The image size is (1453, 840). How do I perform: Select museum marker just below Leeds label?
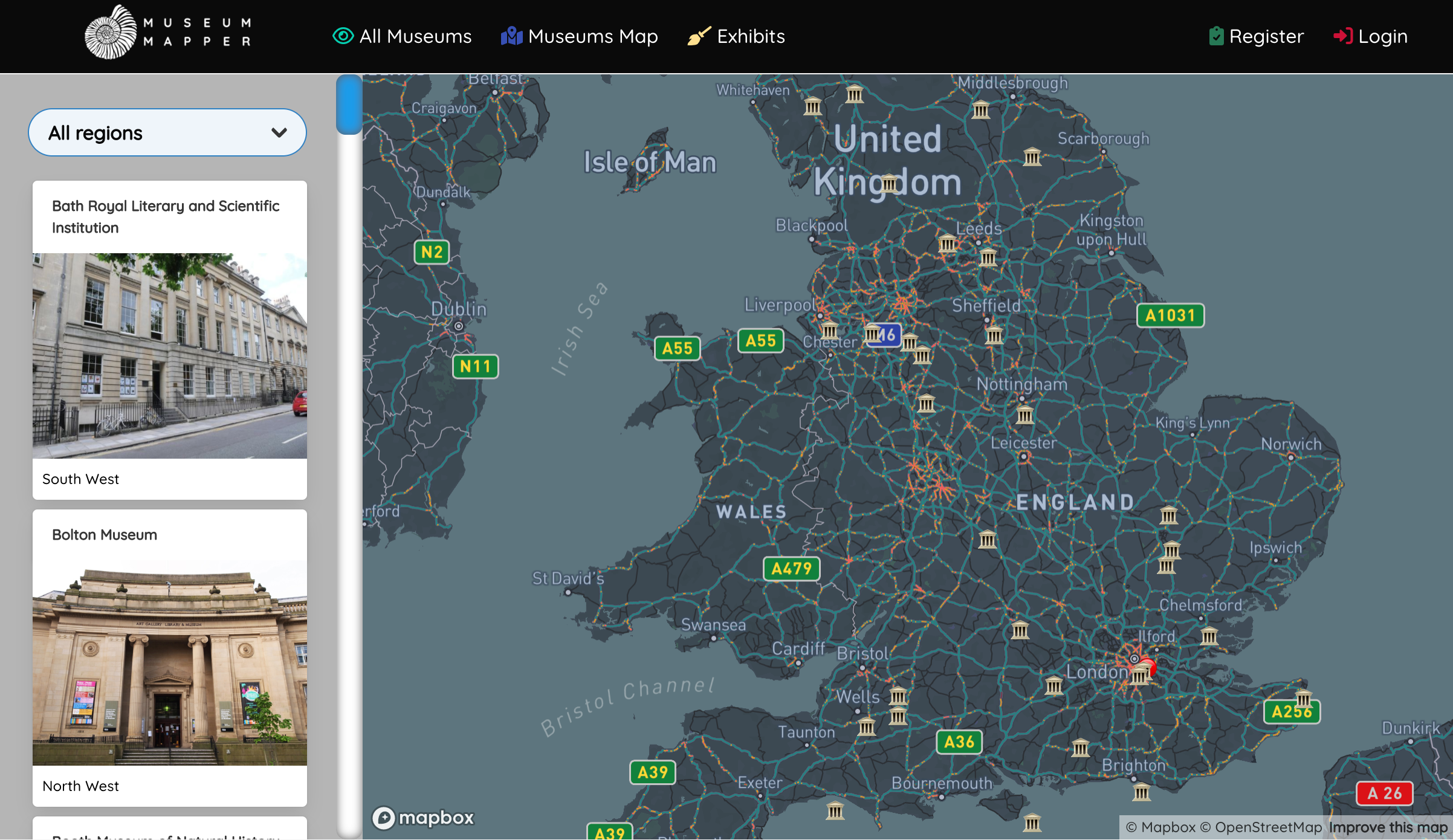988,257
